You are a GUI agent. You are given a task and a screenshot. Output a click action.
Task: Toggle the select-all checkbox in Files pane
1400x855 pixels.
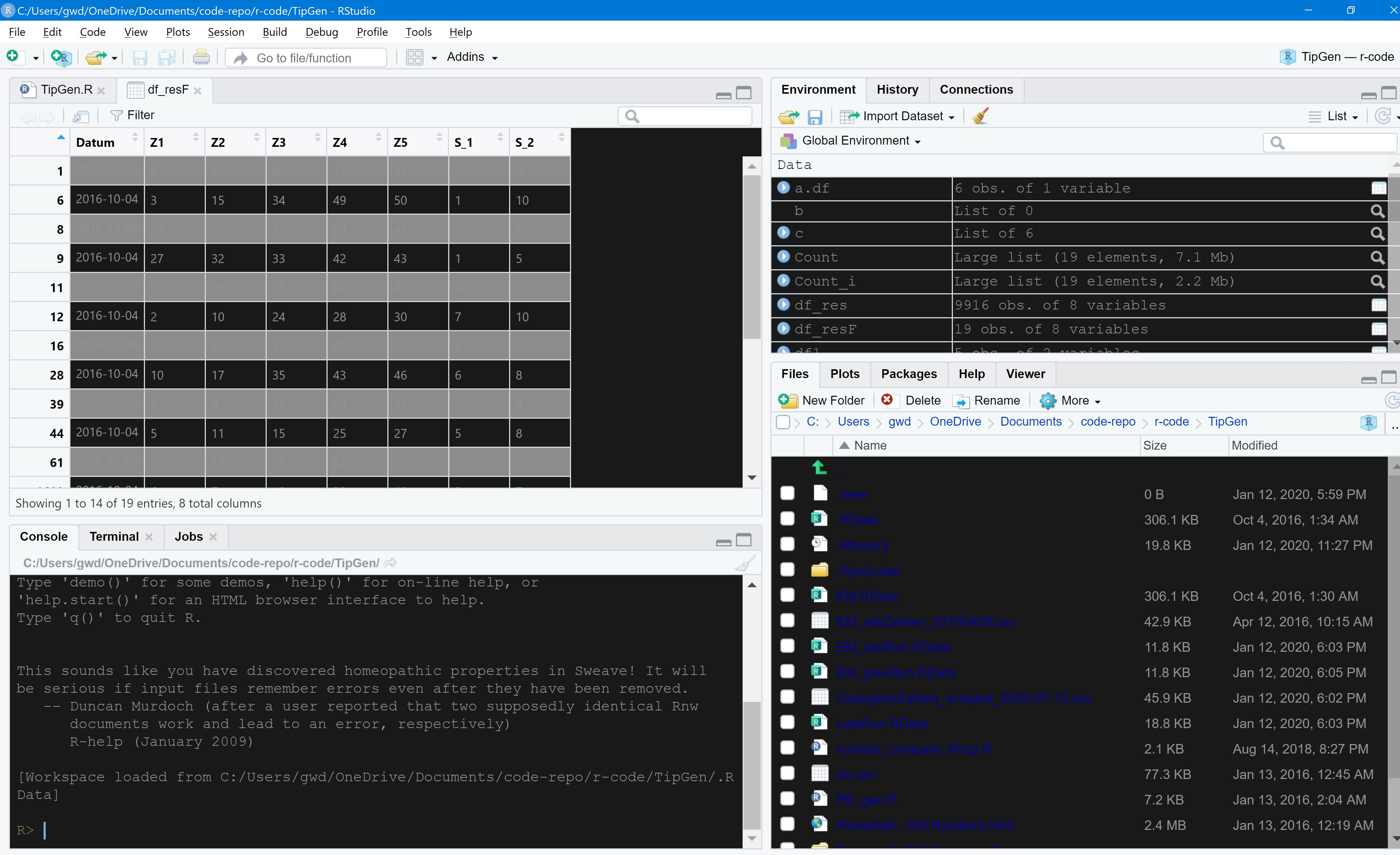point(783,422)
